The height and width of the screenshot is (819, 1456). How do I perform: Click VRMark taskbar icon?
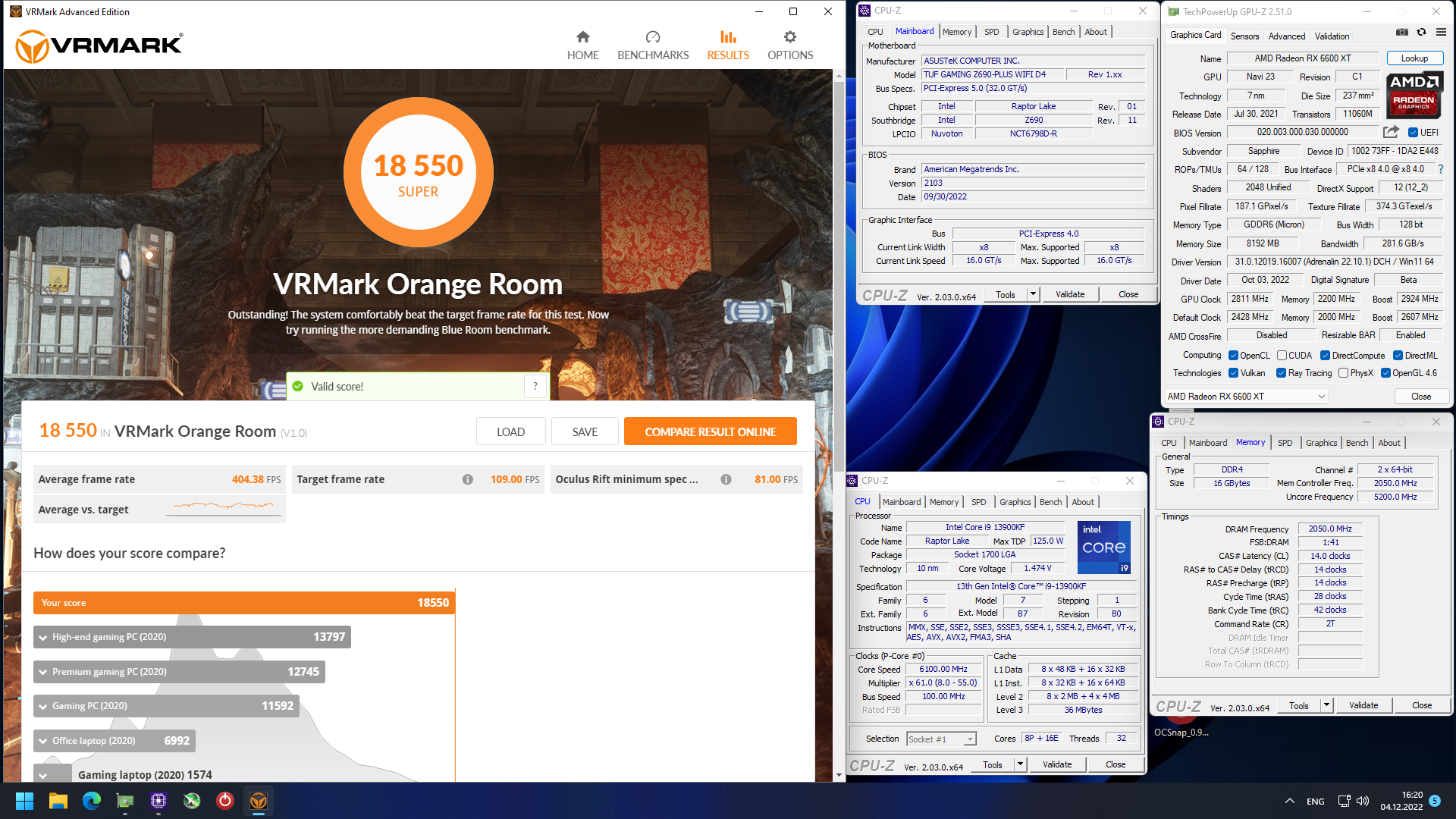[x=259, y=801]
